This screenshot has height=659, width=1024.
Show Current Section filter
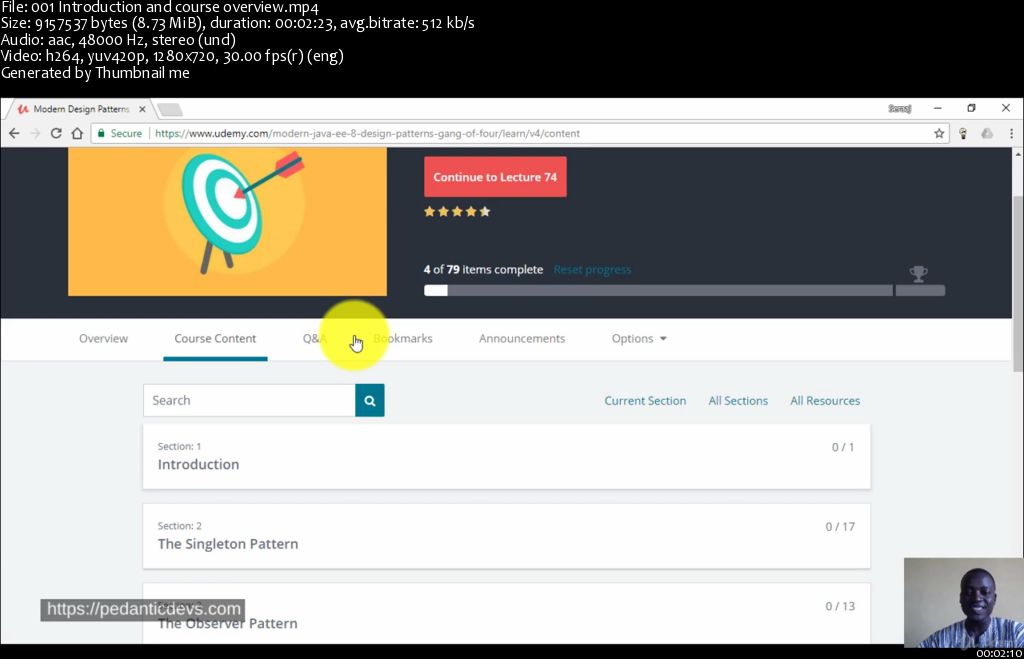(645, 401)
